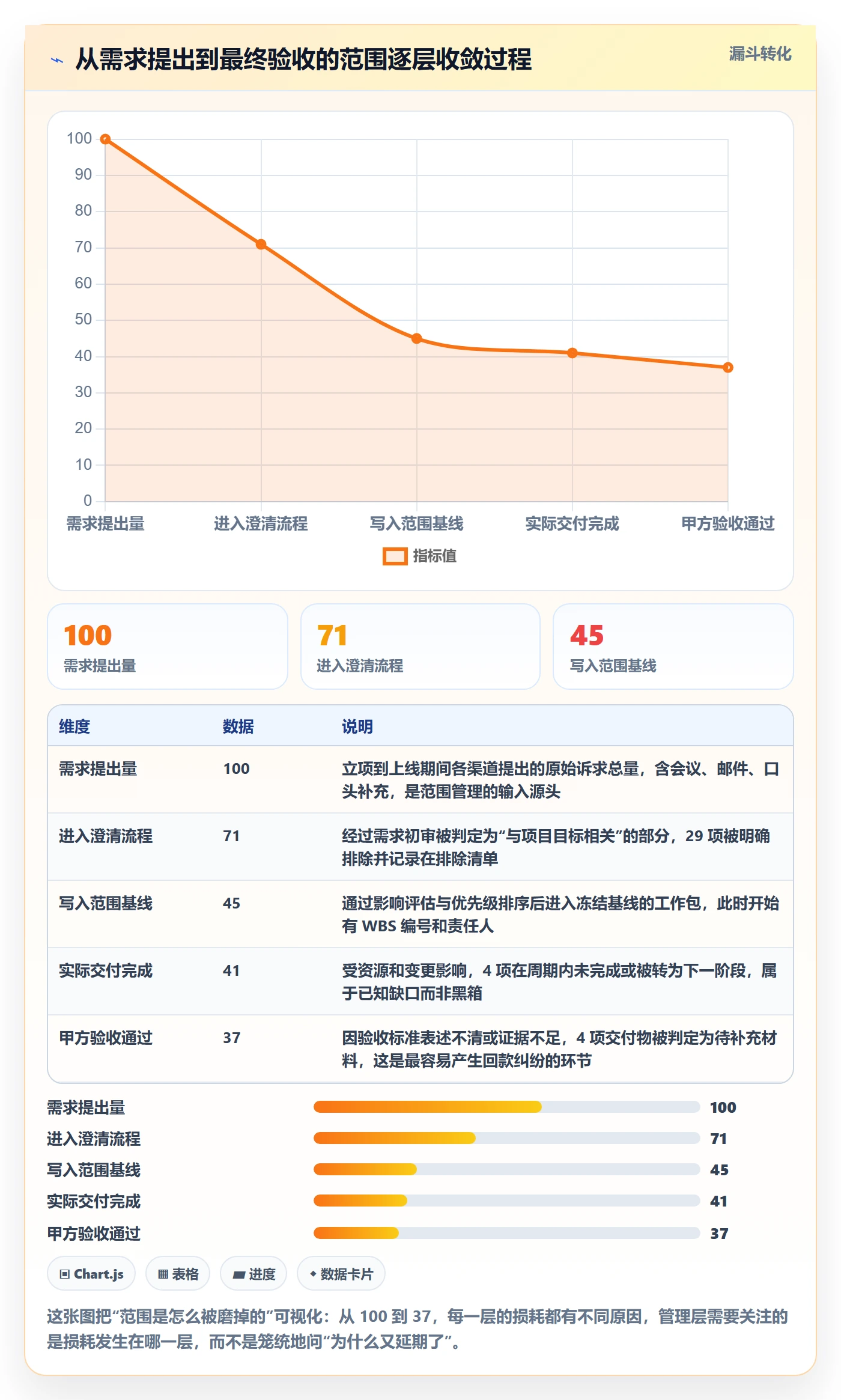
Task: Click the 需求提出量 progress bar
Action: (507, 1107)
